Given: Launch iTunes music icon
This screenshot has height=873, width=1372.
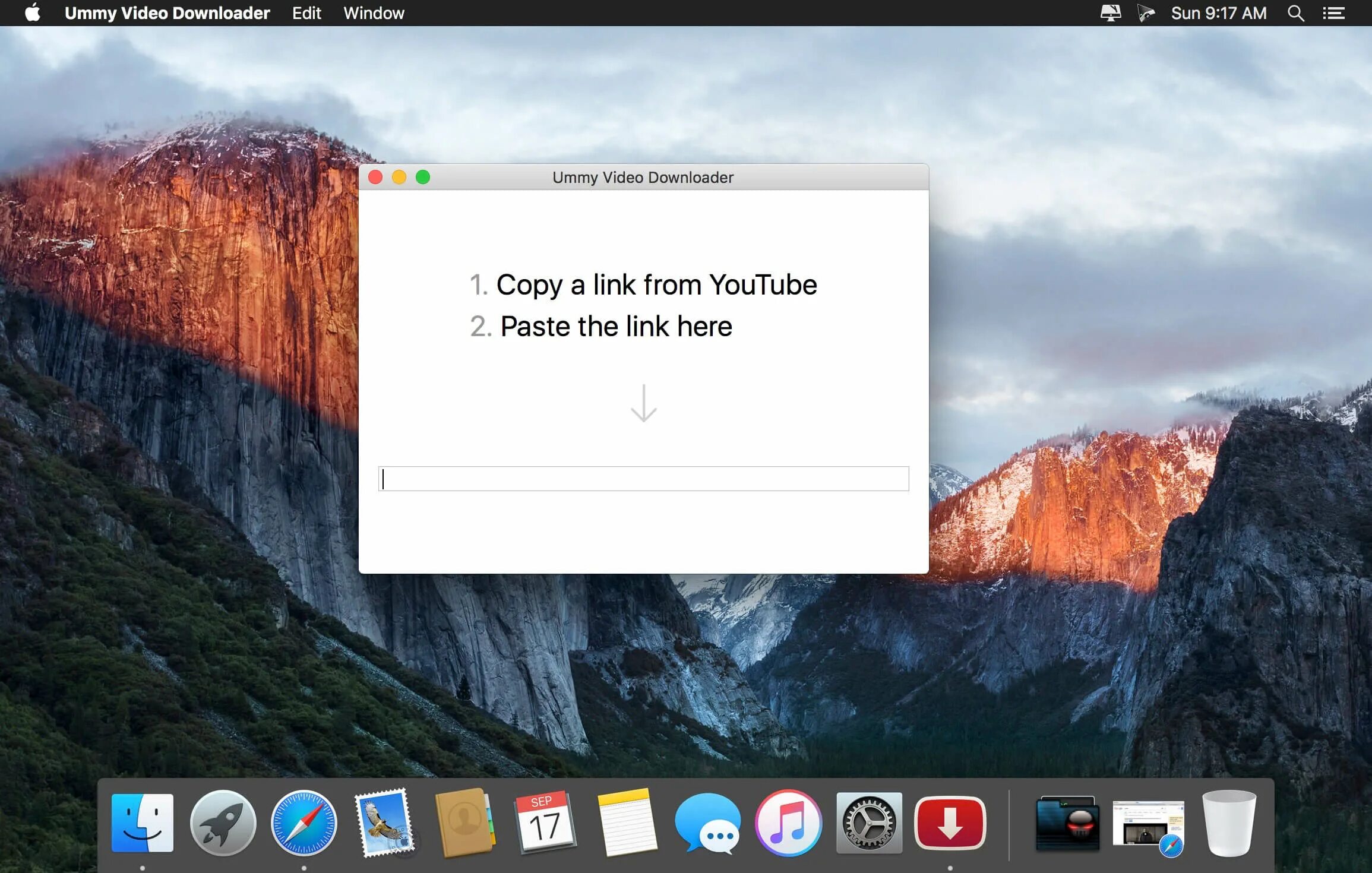Looking at the screenshot, I should [788, 823].
